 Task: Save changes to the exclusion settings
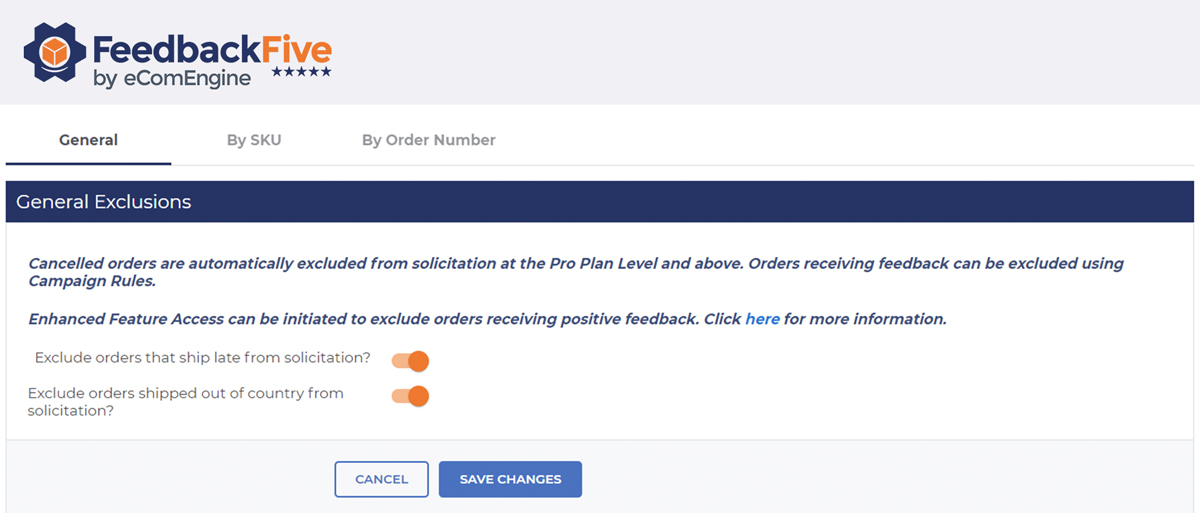pos(510,479)
